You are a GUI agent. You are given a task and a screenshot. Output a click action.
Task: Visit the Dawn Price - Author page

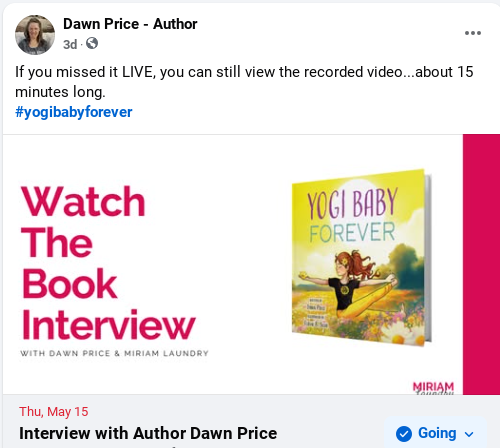[x=130, y=24]
